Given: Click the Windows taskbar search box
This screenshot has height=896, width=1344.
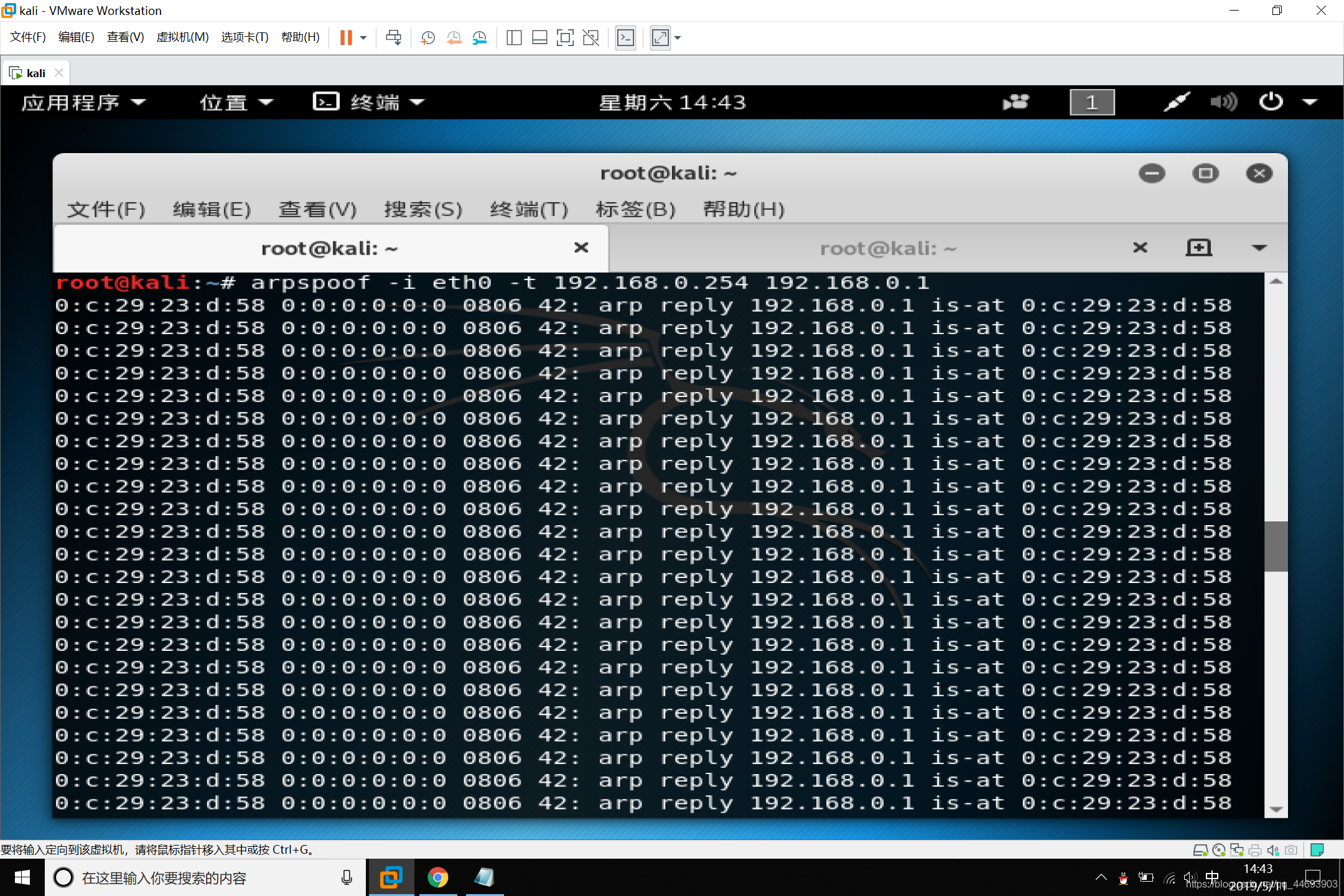Looking at the screenshot, I should [x=205, y=878].
